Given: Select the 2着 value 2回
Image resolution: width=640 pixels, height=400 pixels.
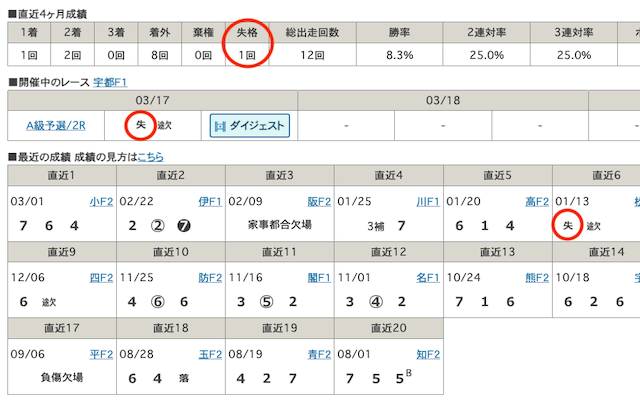Looking at the screenshot, I should coord(72,55).
